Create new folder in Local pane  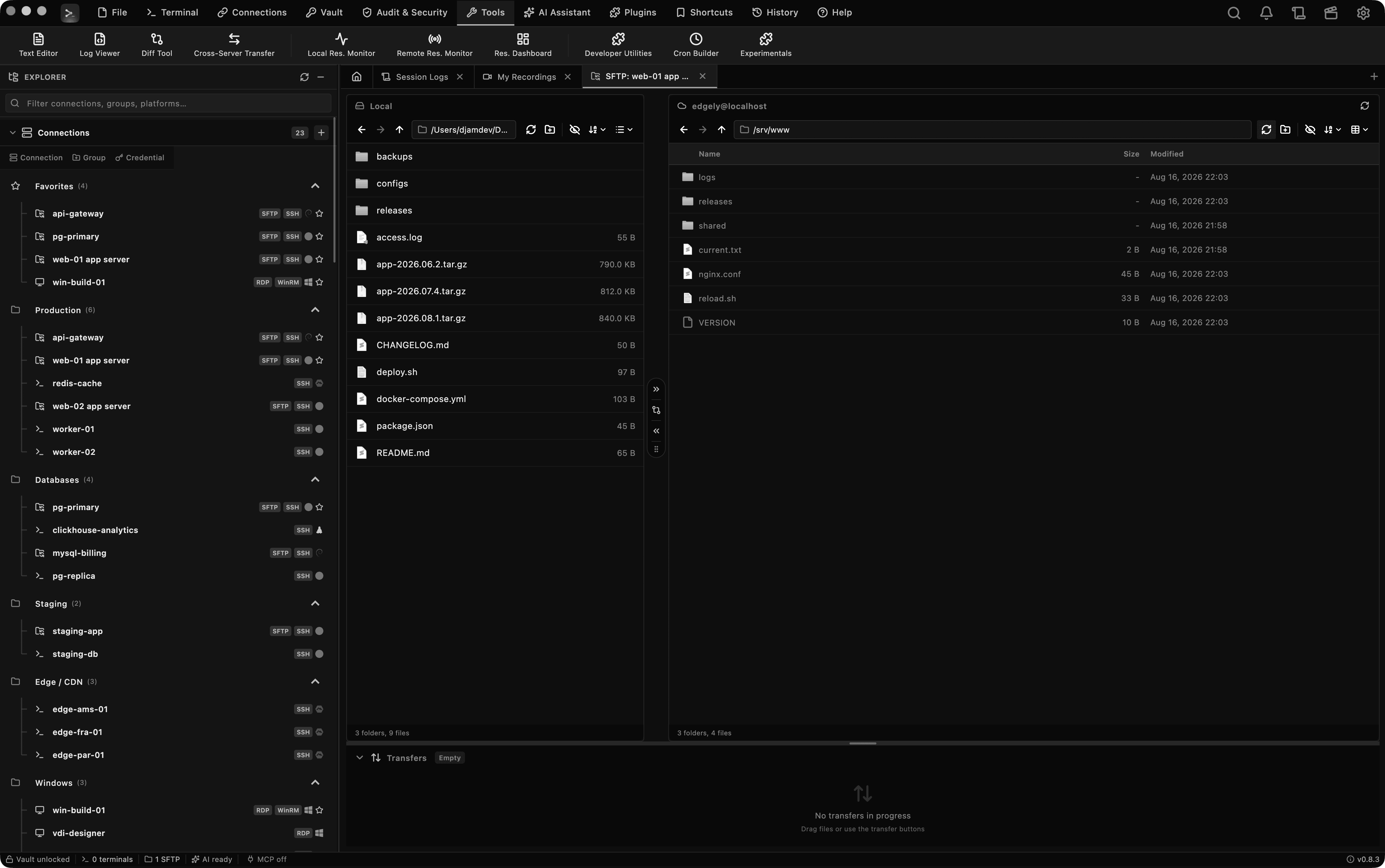tap(550, 130)
